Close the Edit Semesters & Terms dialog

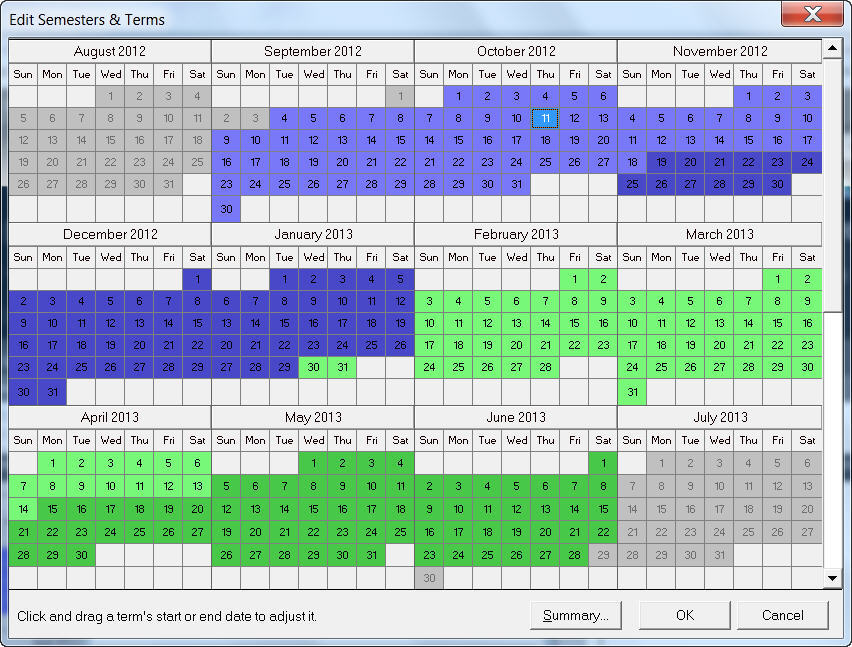[811, 15]
